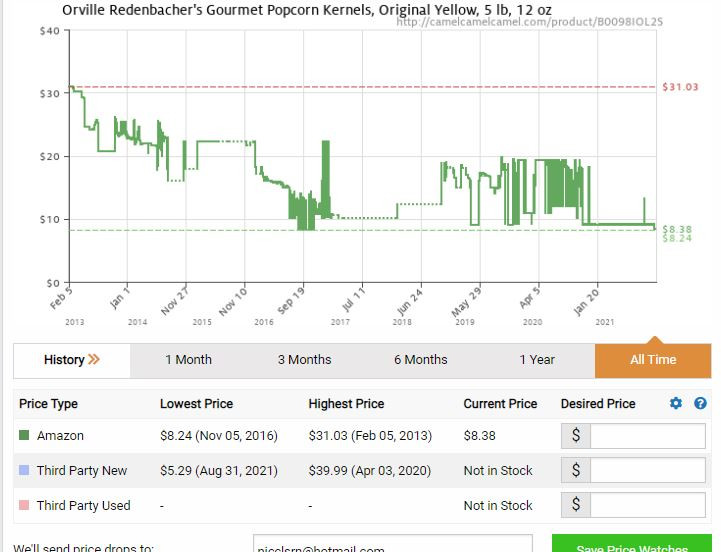Click $5.29 (Aug 31, 2021) cell
Viewport: 721px width, 552px height.
(x=219, y=471)
